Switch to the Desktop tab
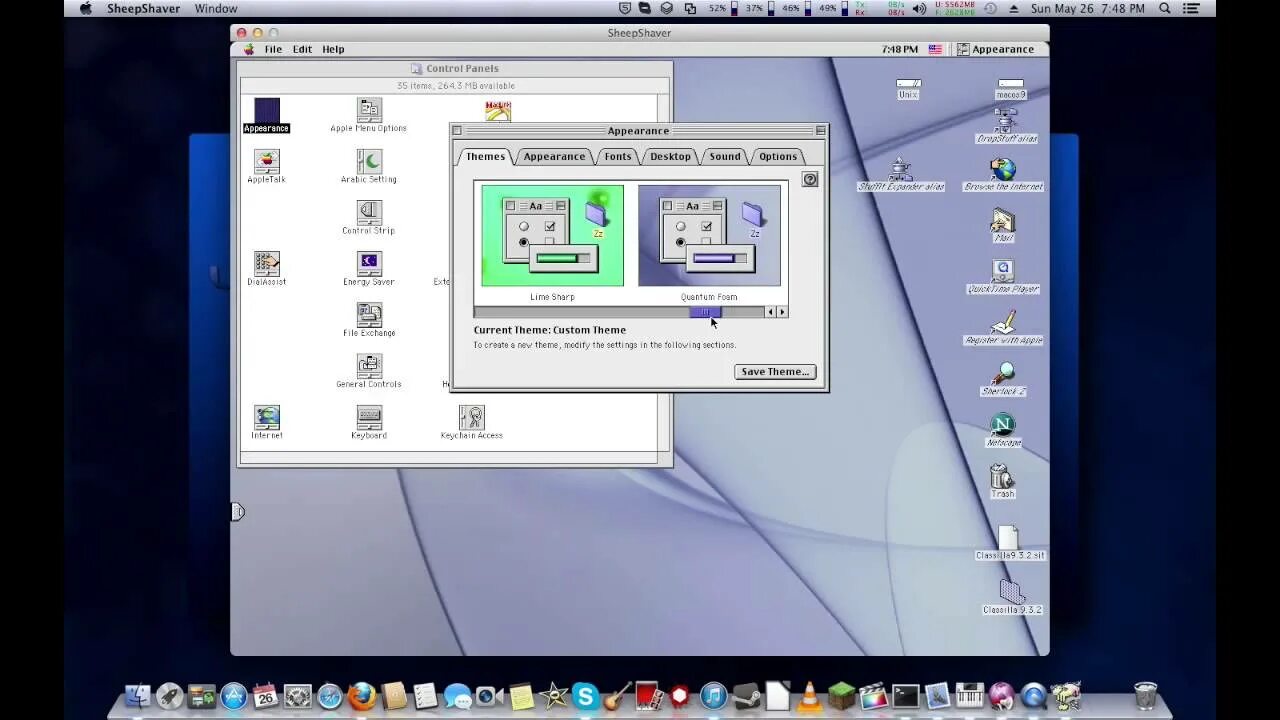This screenshot has height=720, width=1280. (x=670, y=156)
